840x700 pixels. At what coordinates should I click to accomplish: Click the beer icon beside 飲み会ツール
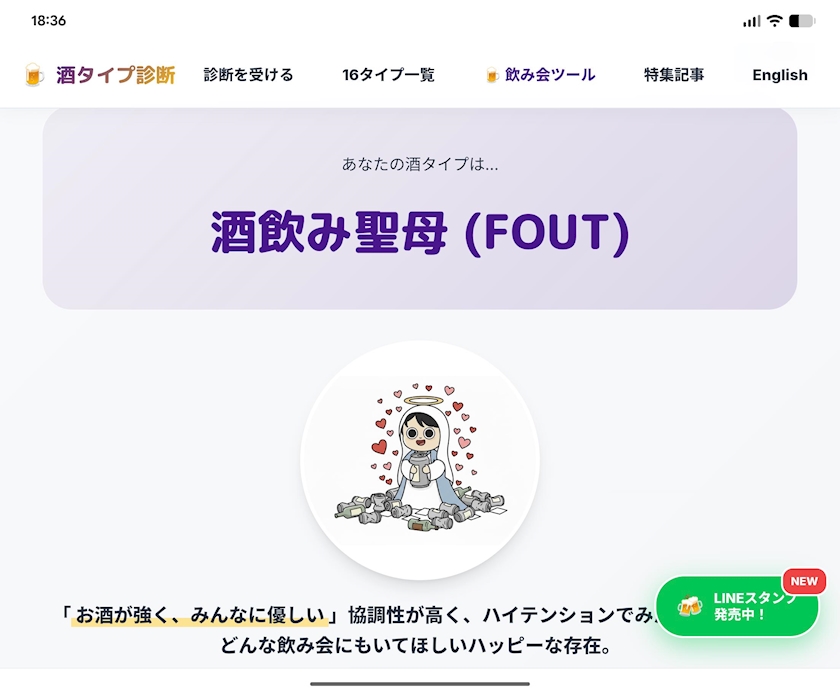click(x=491, y=76)
